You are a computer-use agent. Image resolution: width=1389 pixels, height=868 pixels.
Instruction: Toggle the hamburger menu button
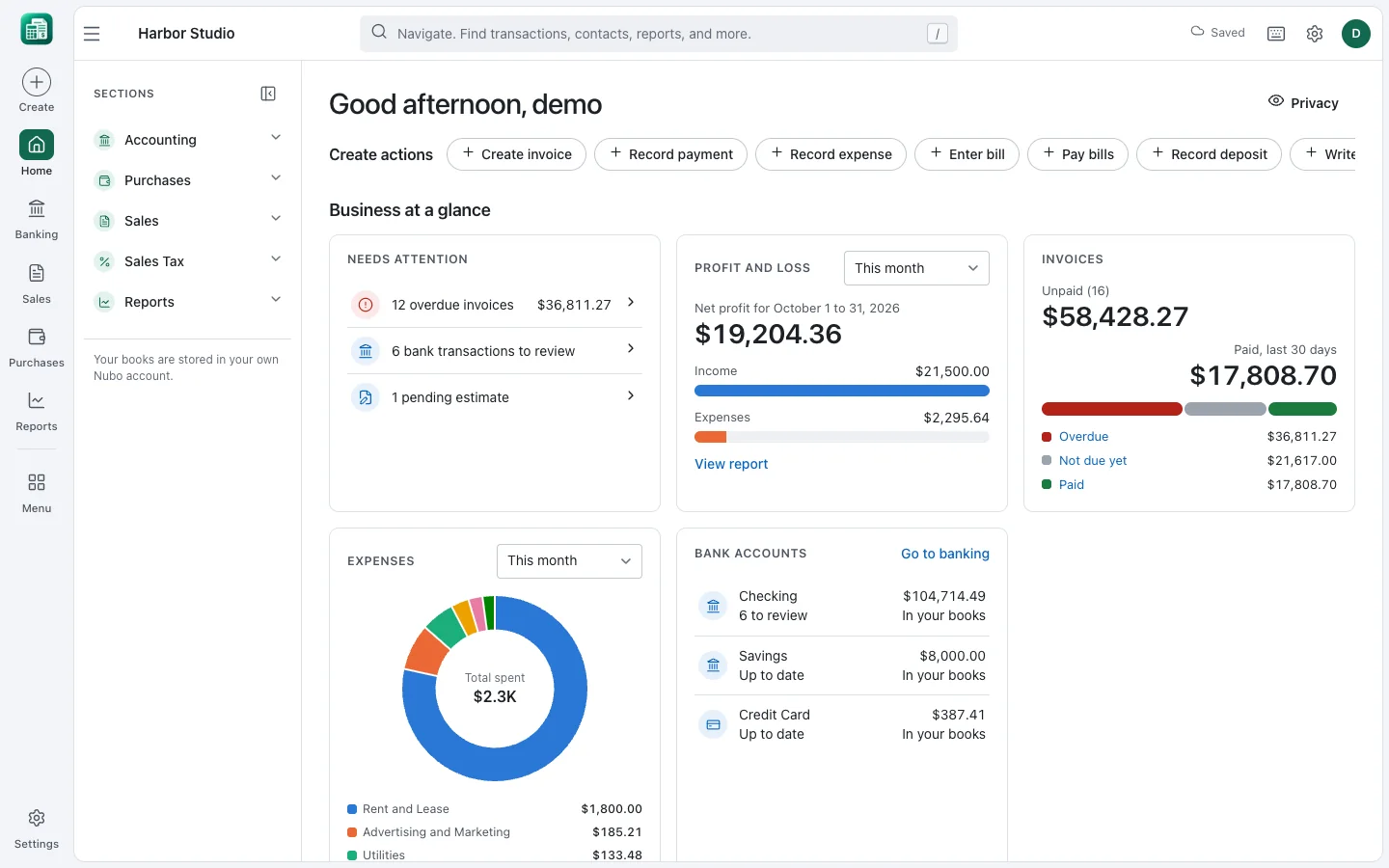pyautogui.click(x=92, y=34)
